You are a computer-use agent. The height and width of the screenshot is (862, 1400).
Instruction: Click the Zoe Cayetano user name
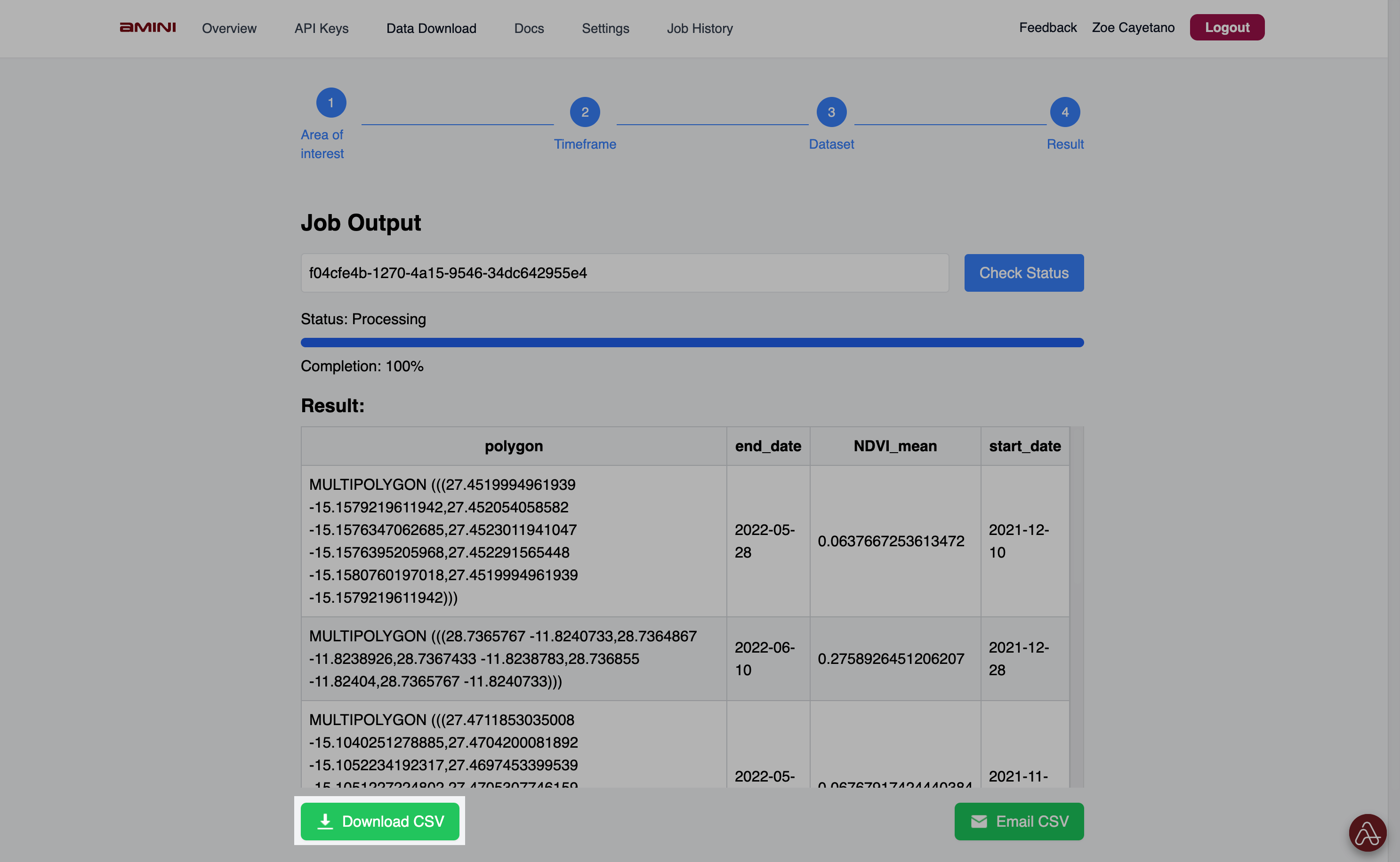[x=1133, y=27]
